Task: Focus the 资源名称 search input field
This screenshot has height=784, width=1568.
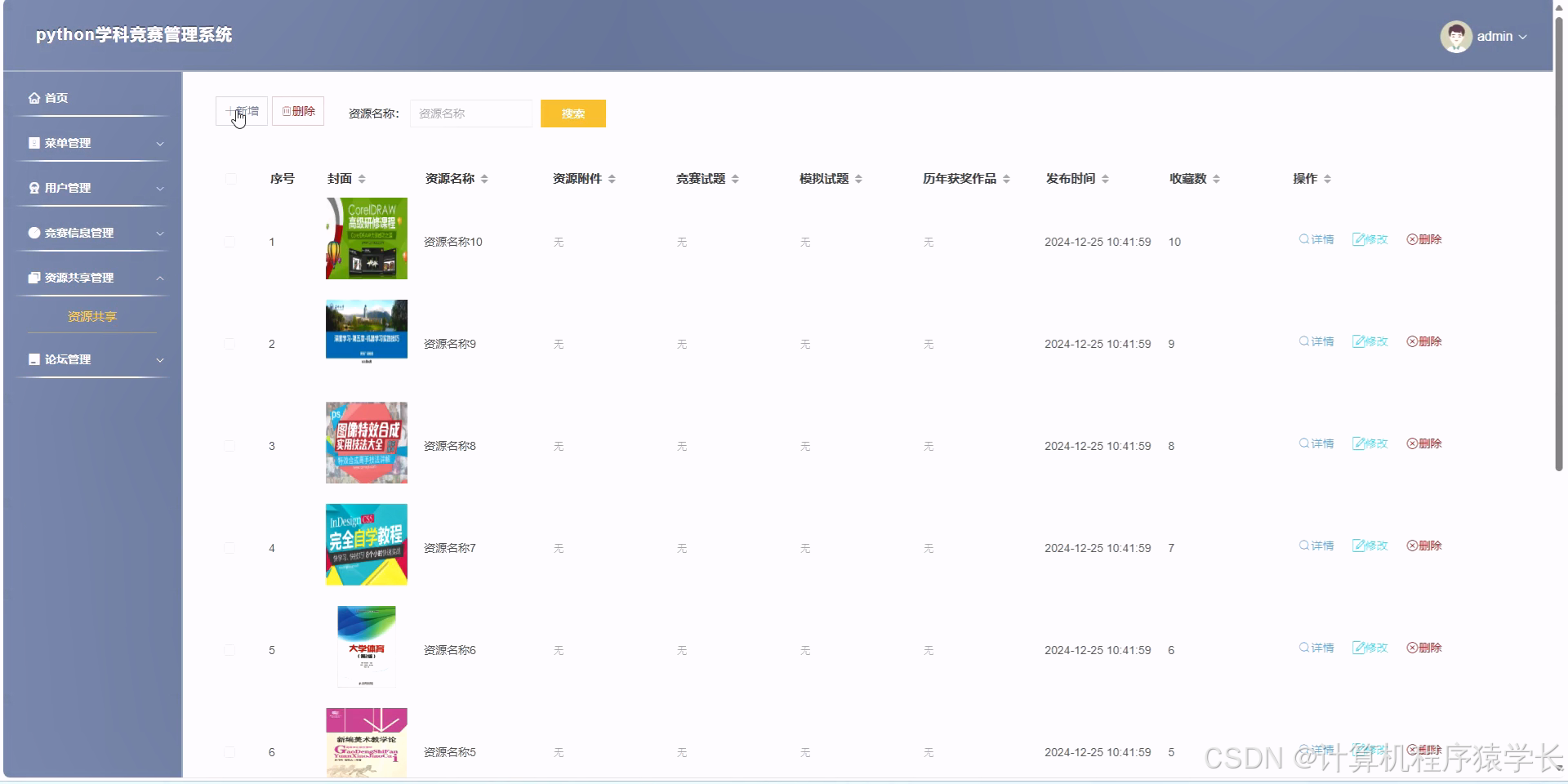Action: pyautogui.click(x=471, y=114)
